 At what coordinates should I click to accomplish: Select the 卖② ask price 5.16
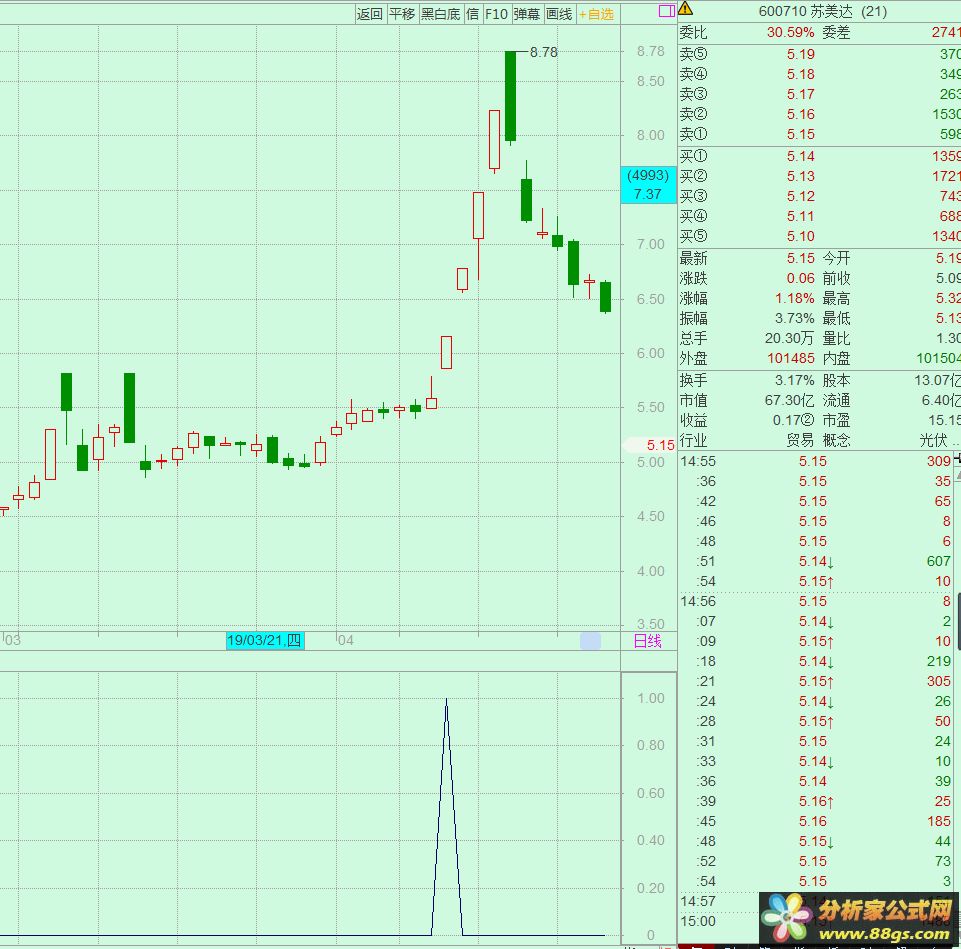point(800,114)
